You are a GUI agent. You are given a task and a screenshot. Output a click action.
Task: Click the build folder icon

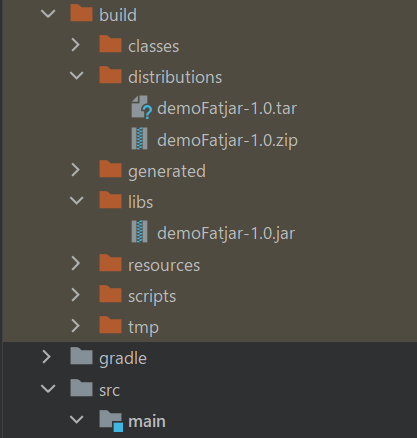click(x=81, y=13)
